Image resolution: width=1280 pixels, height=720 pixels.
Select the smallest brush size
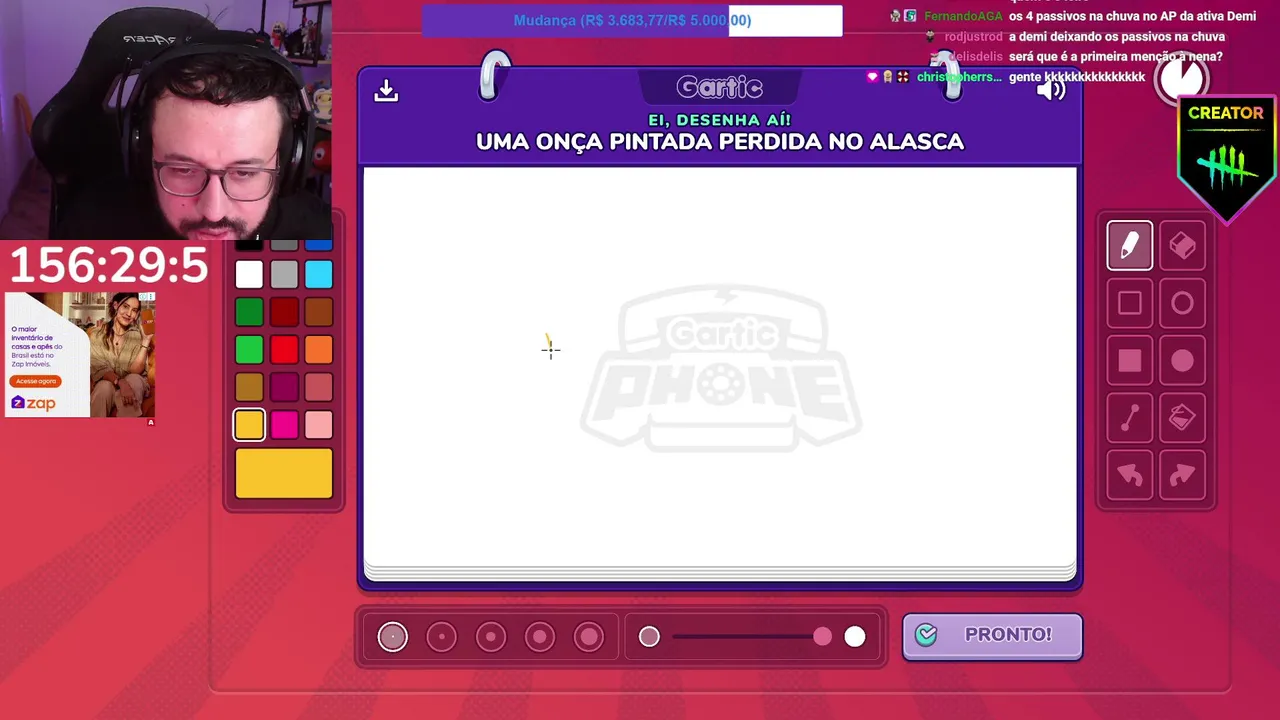coord(393,636)
